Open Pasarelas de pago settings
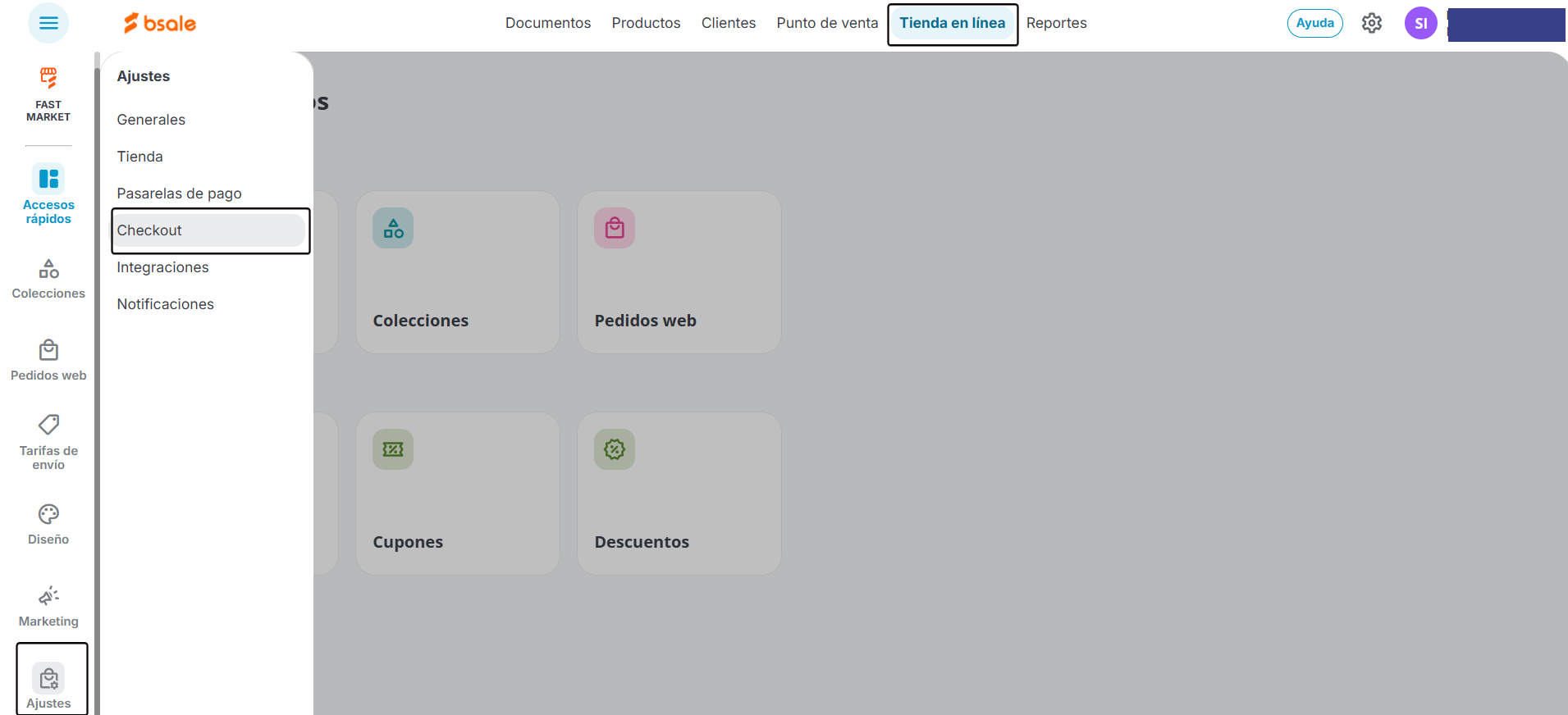The image size is (1568, 715). (179, 194)
